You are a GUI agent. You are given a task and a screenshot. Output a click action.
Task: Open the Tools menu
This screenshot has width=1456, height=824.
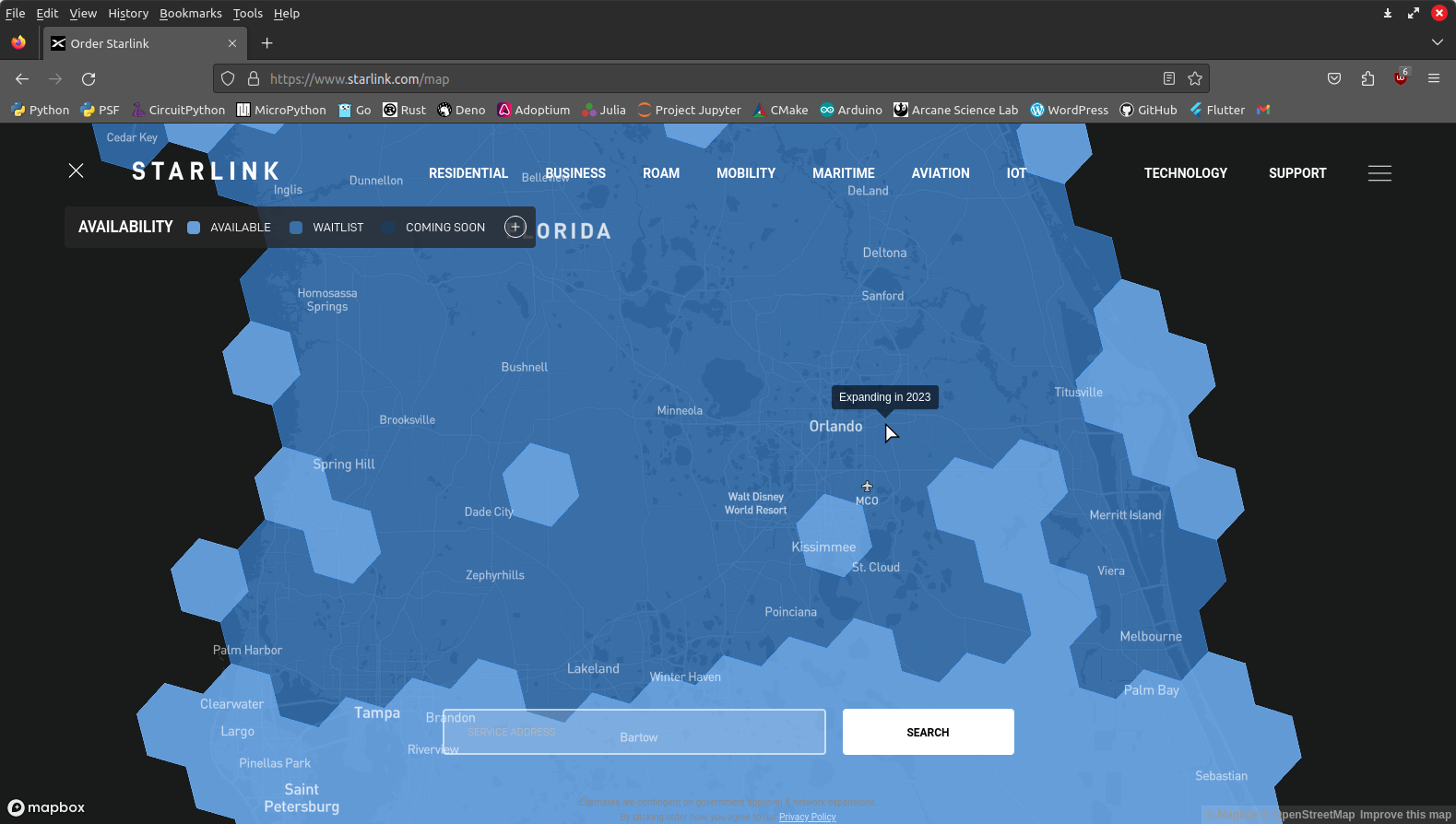[248, 13]
